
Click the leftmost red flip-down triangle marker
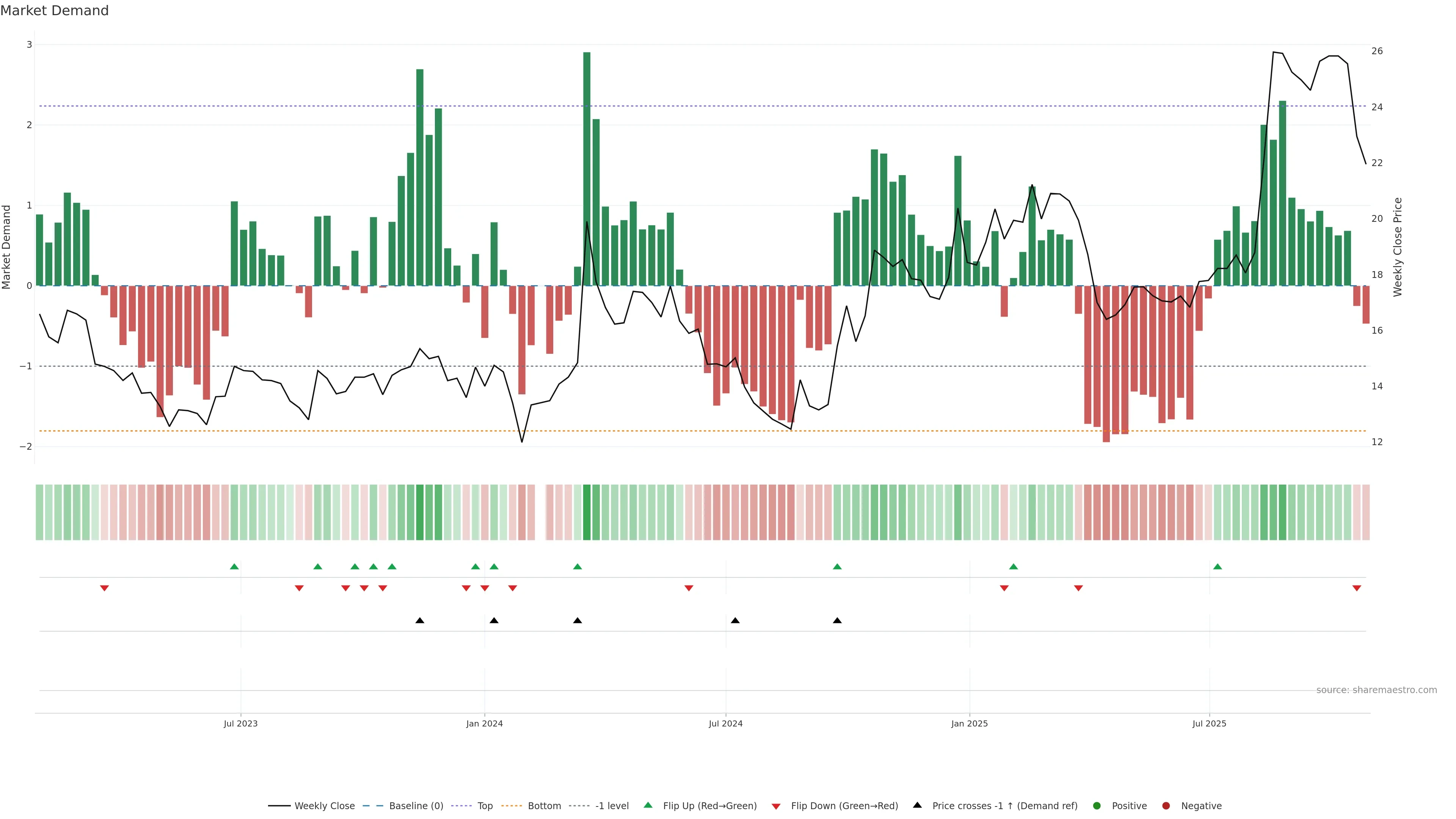click(104, 588)
